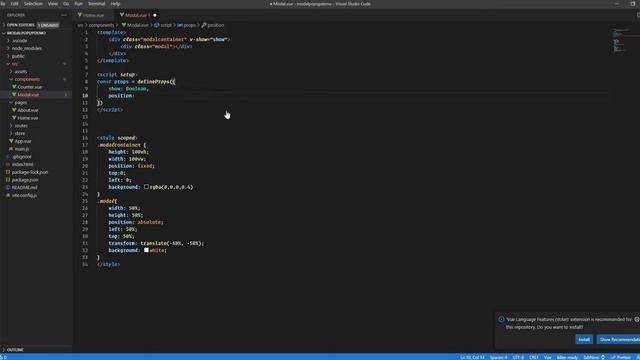Image resolution: width=640 pixels, height=360 pixels.
Task: Click the Vue icon beside Modal.vue in Explorer
Action: [x=14, y=95]
